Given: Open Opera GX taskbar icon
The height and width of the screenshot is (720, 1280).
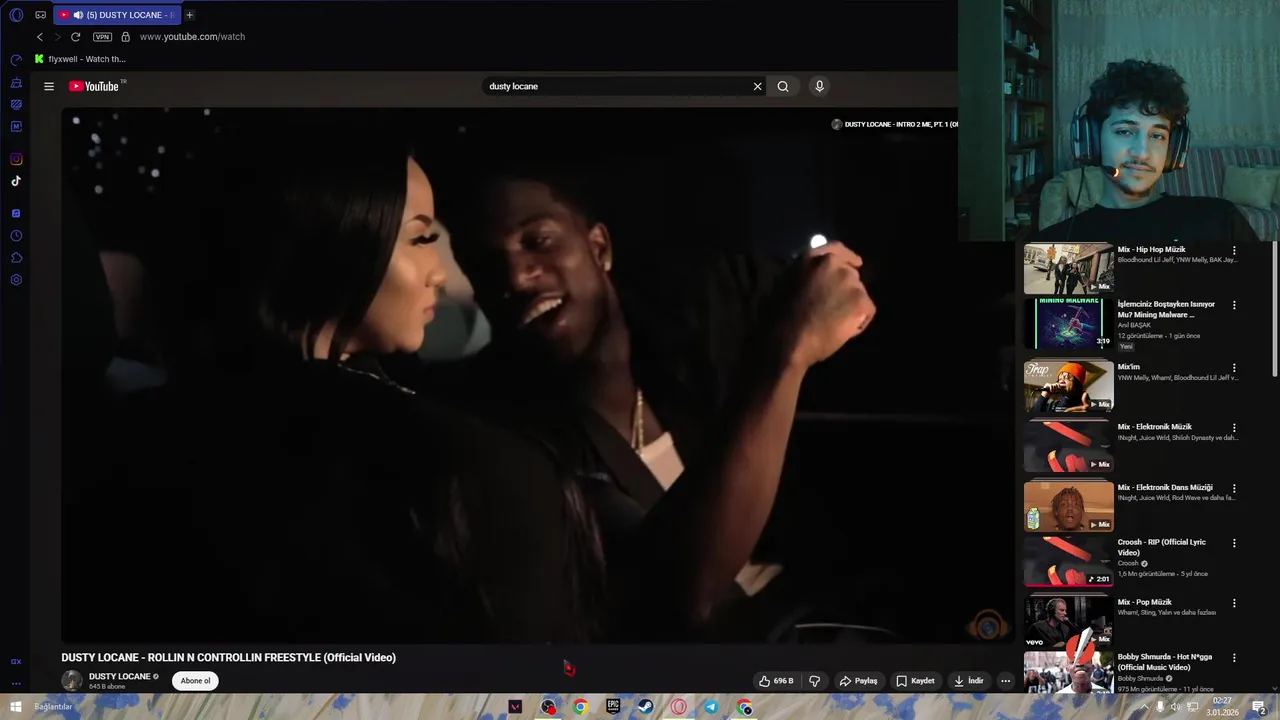Looking at the screenshot, I should (x=679, y=707).
